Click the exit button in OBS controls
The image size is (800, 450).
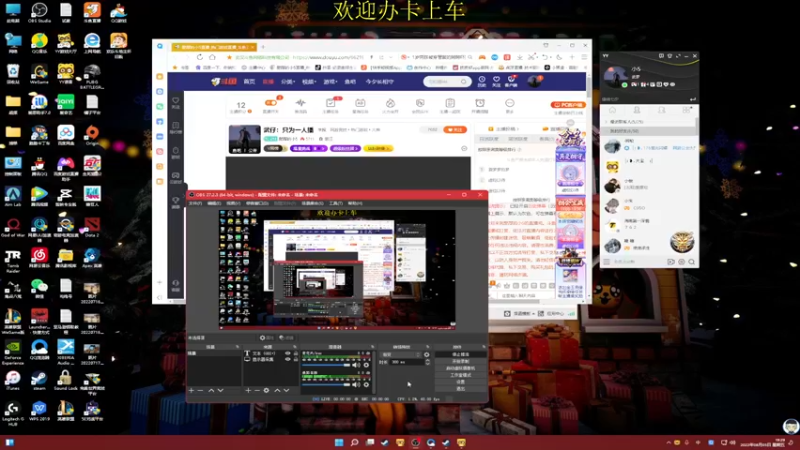(x=461, y=389)
